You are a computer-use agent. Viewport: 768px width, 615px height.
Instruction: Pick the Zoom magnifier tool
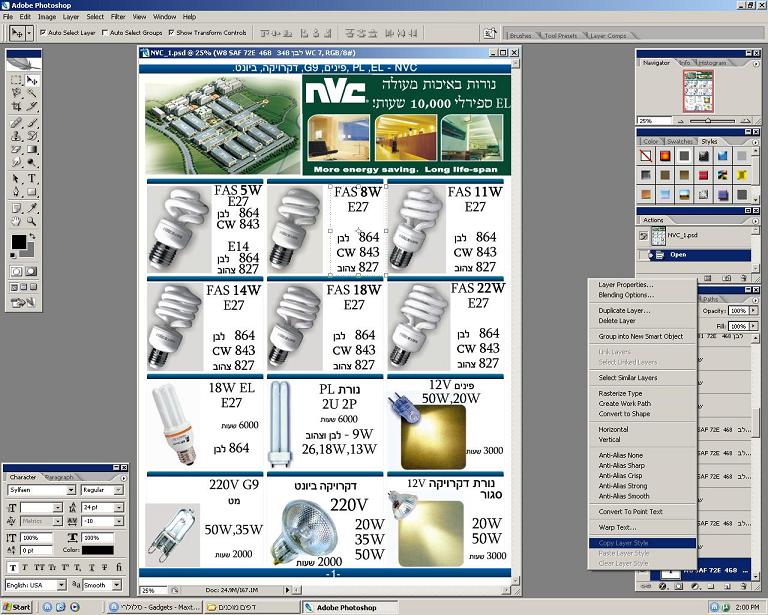(32, 222)
